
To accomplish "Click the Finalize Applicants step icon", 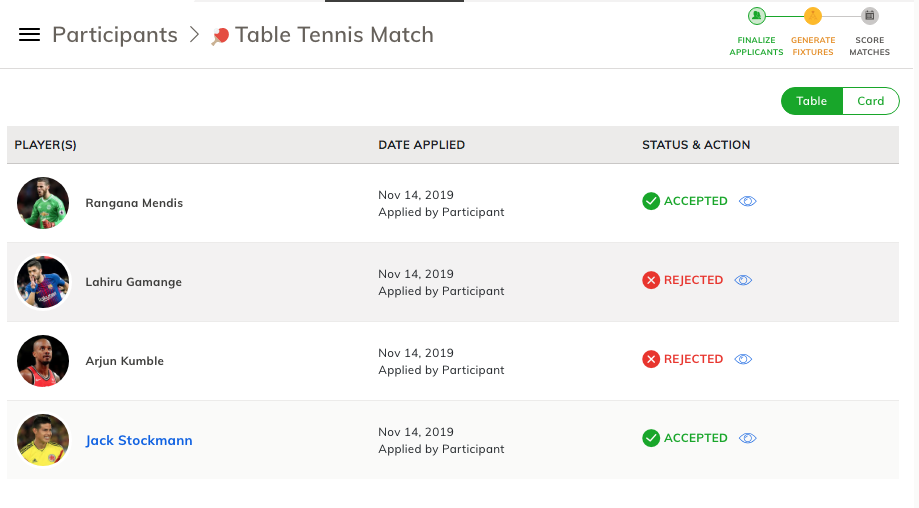I will coord(757,16).
